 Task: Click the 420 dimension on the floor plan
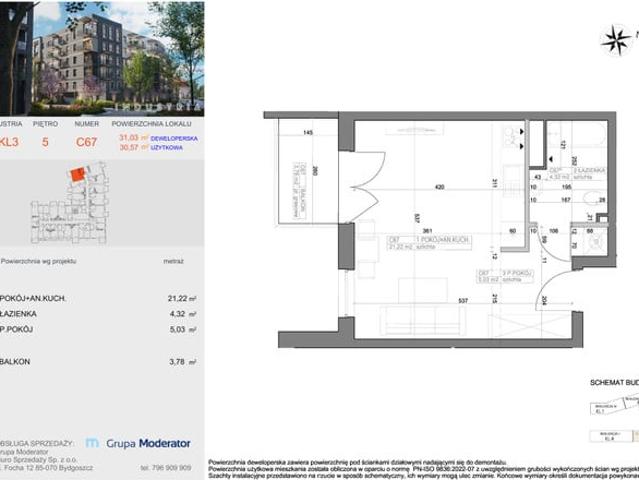coord(440,187)
